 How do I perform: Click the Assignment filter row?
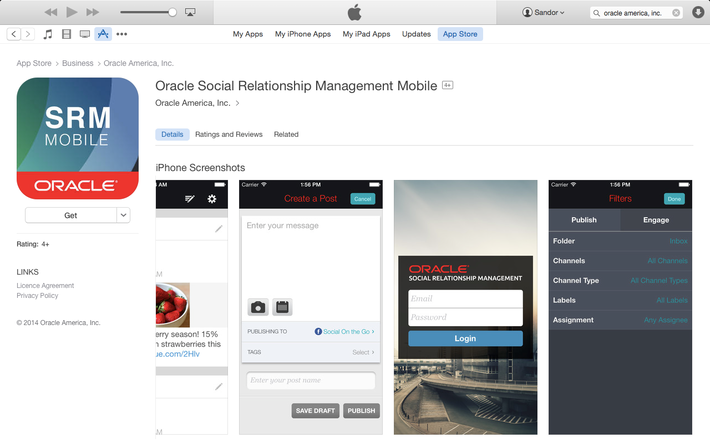click(620, 320)
